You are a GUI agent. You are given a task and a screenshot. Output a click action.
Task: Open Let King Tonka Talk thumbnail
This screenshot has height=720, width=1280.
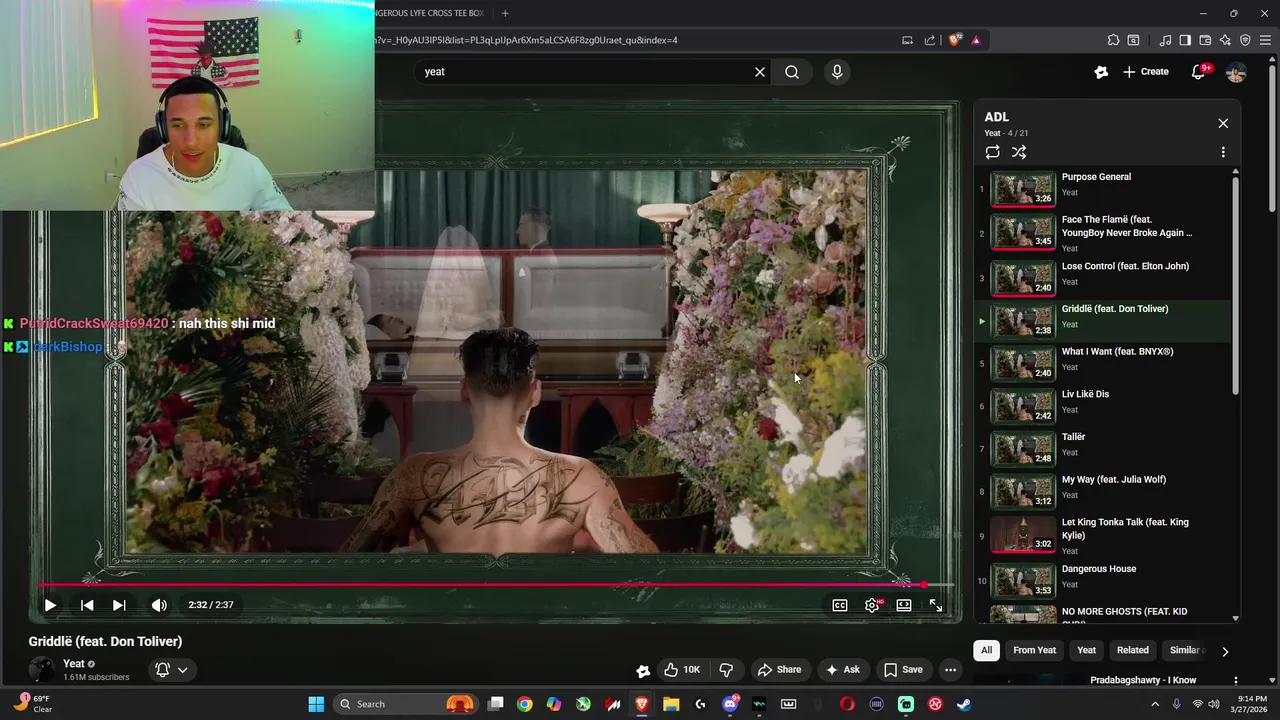pyautogui.click(x=1023, y=534)
